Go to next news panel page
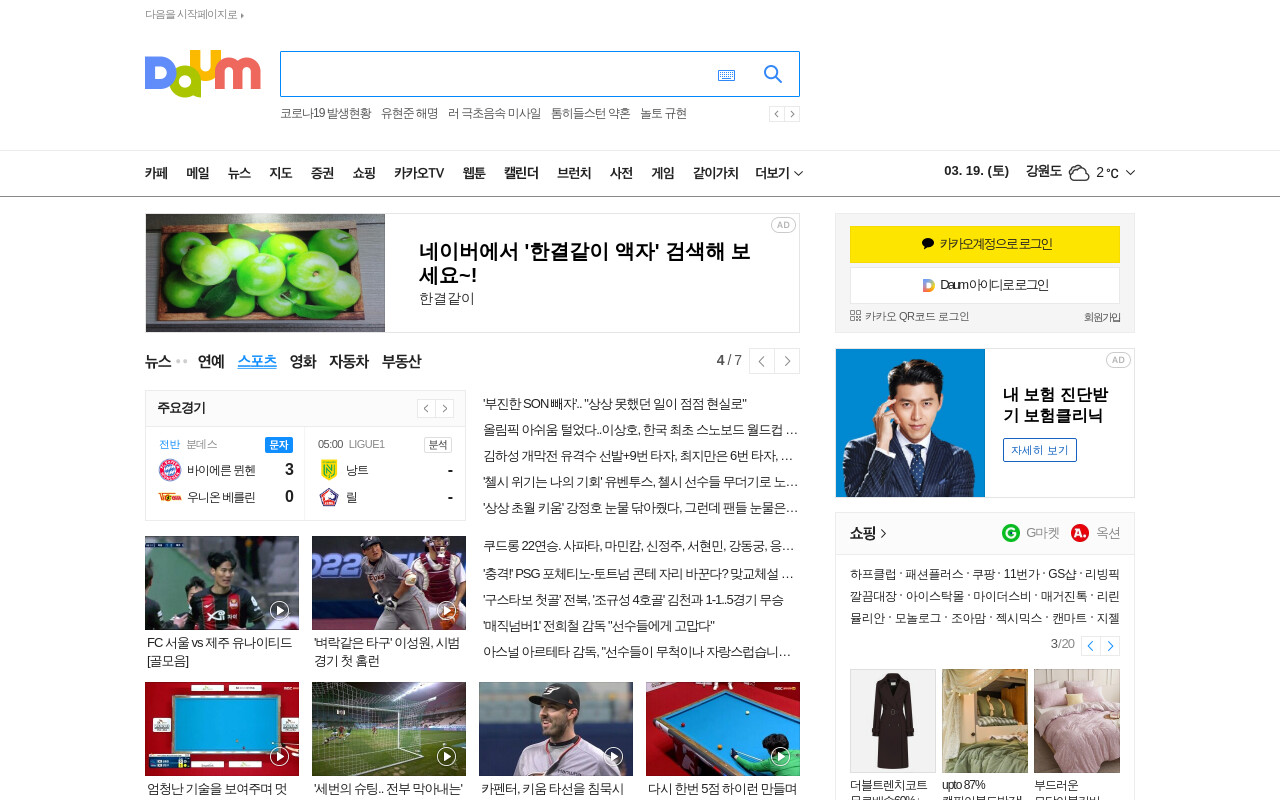 (787, 361)
